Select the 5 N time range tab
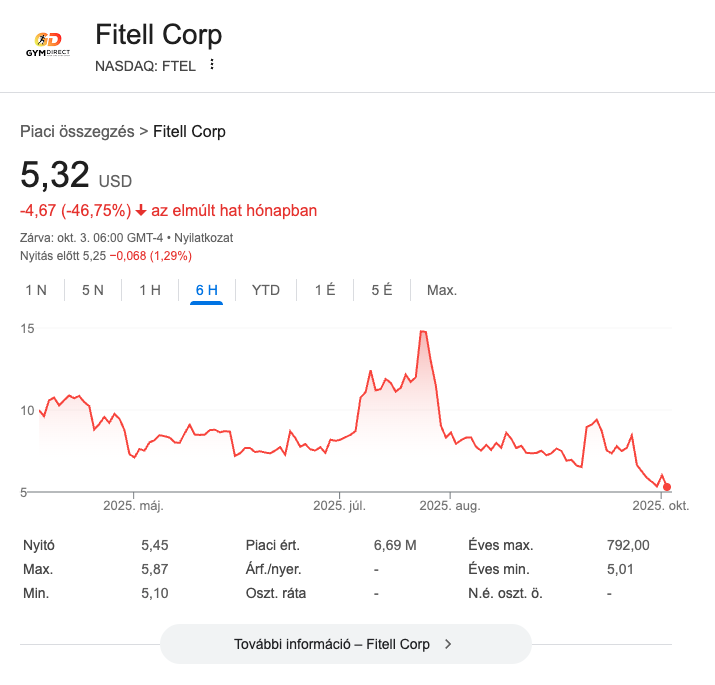The image size is (715, 685). point(93,290)
